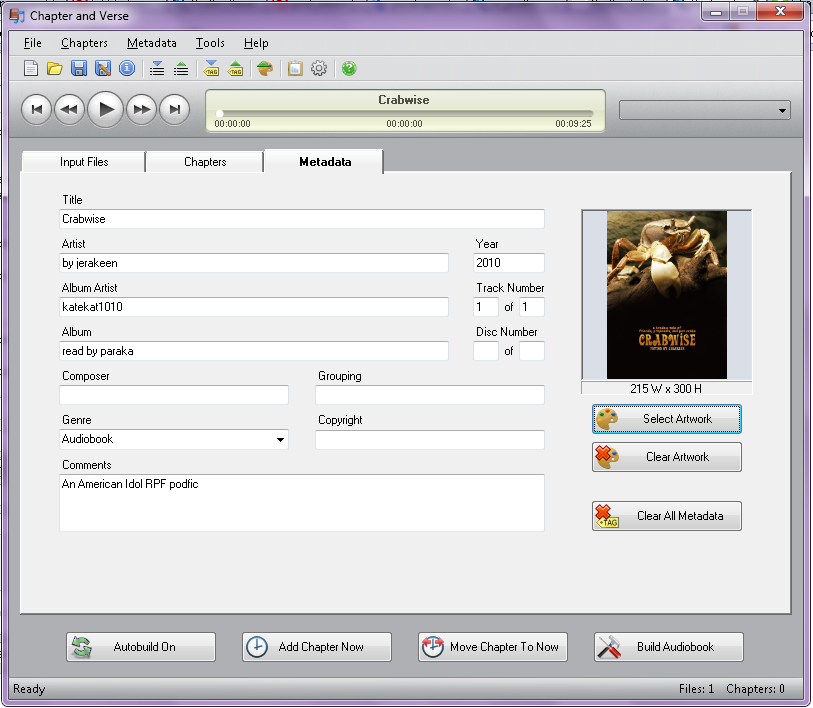Open the Metadata menu in menu bar
813x708 pixels.
pos(151,43)
